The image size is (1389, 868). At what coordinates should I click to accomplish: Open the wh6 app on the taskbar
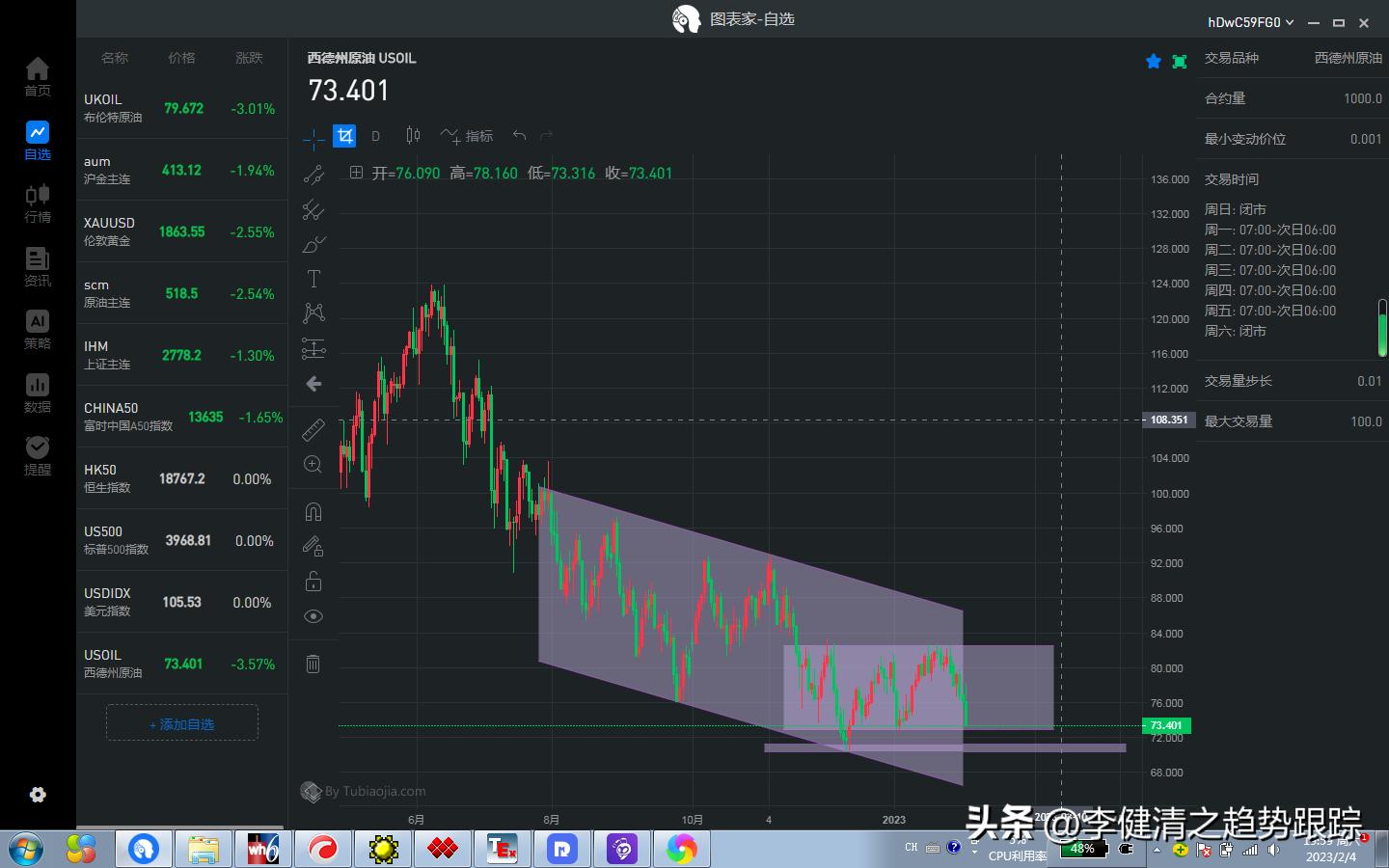coord(262,849)
